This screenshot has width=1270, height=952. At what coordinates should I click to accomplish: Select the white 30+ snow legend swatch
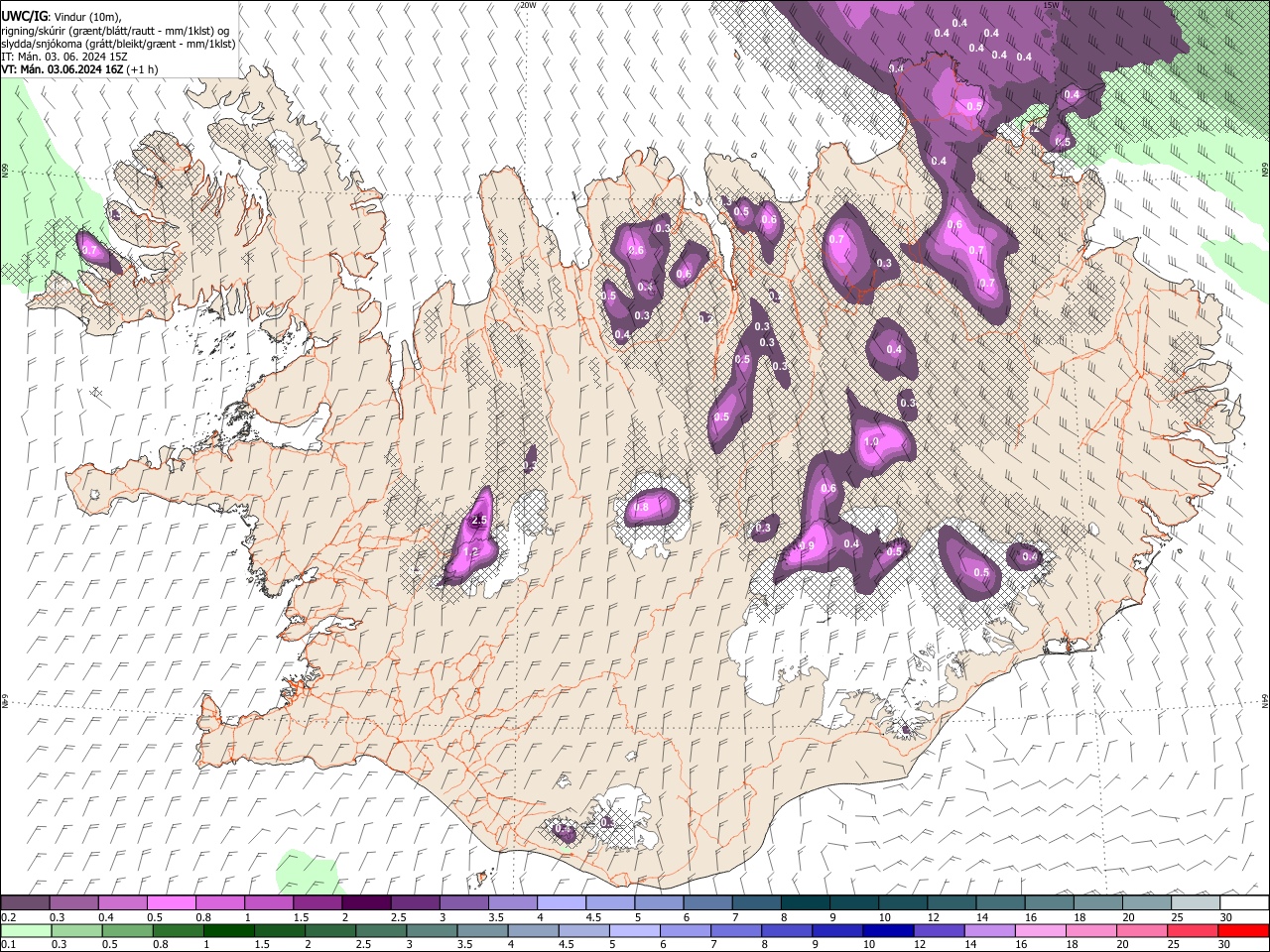(1244, 903)
